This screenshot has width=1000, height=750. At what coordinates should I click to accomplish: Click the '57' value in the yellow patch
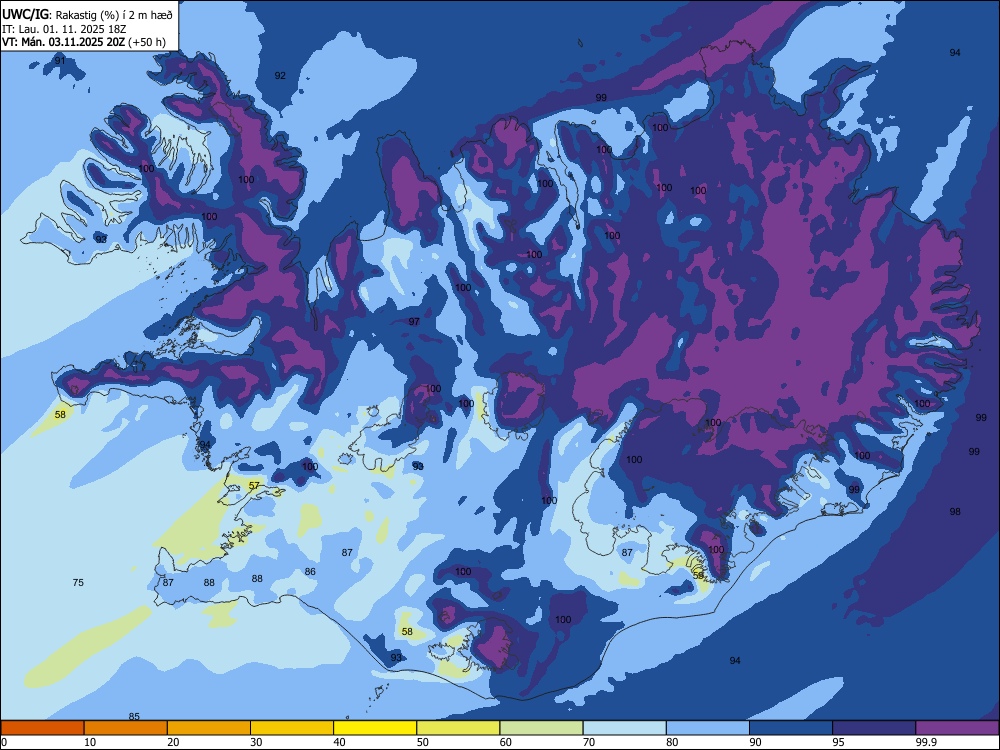point(254,485)
